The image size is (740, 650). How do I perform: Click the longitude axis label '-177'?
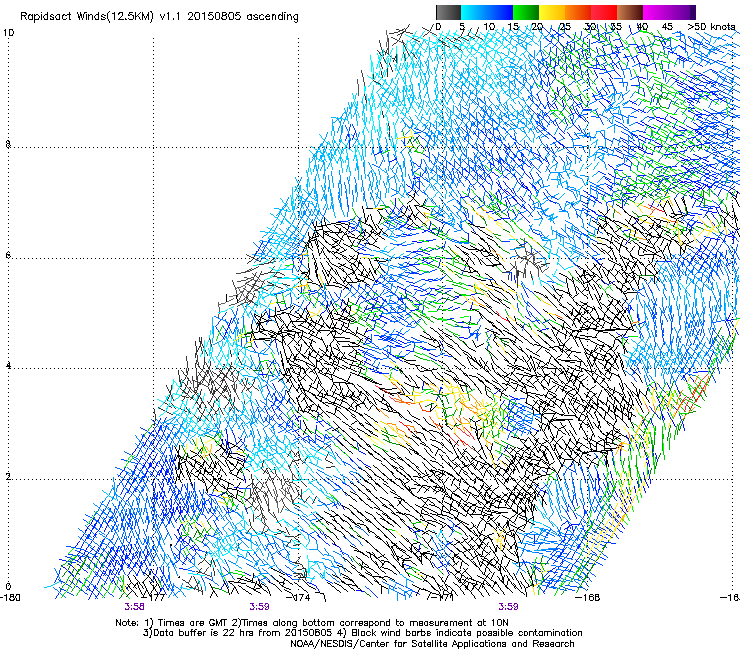tap(155, 598)
